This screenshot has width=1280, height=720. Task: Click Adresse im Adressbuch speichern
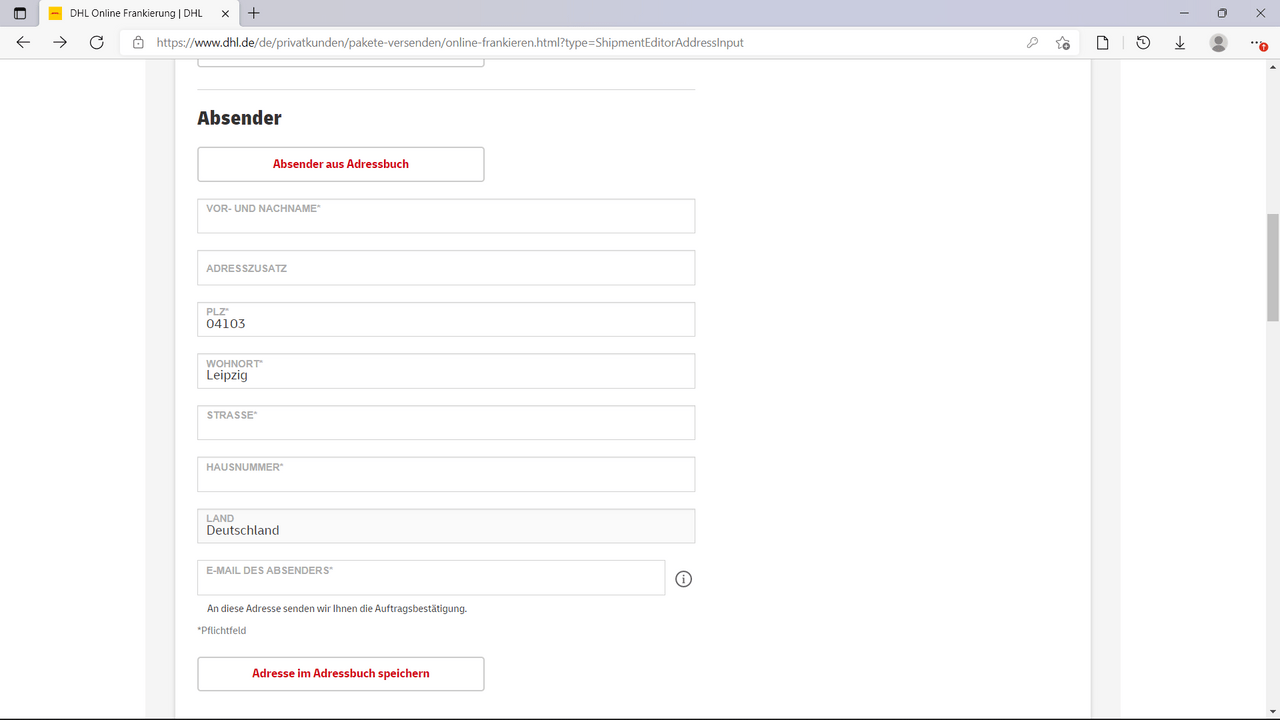click(341, 674)
